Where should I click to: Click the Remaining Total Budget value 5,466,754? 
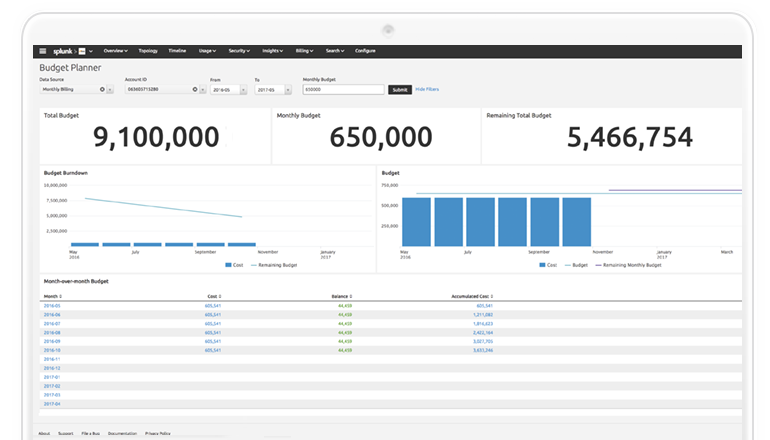click(630, 137)
